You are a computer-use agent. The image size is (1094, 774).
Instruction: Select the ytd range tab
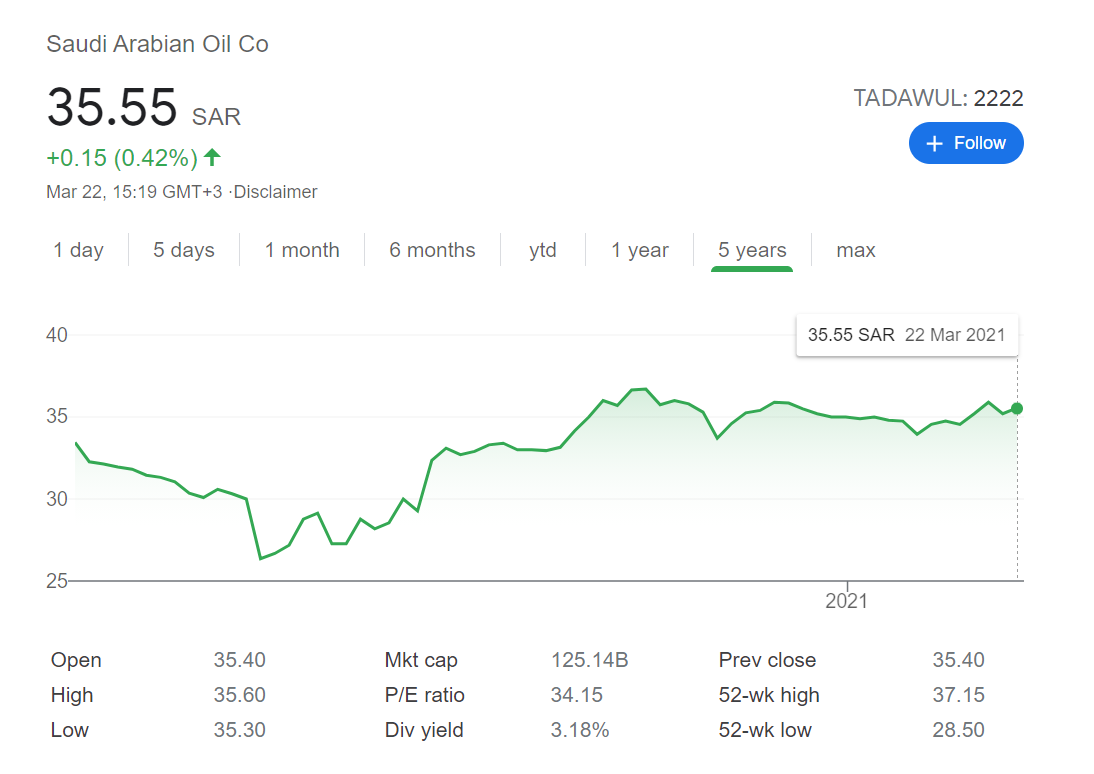pos(543,250)
